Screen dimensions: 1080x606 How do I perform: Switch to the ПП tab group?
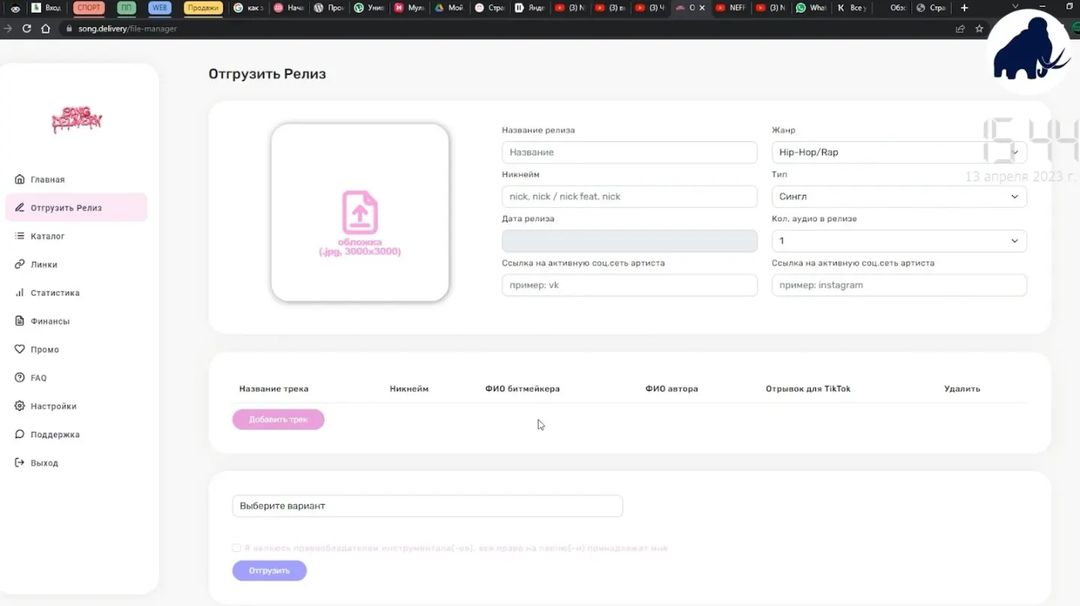126,8
